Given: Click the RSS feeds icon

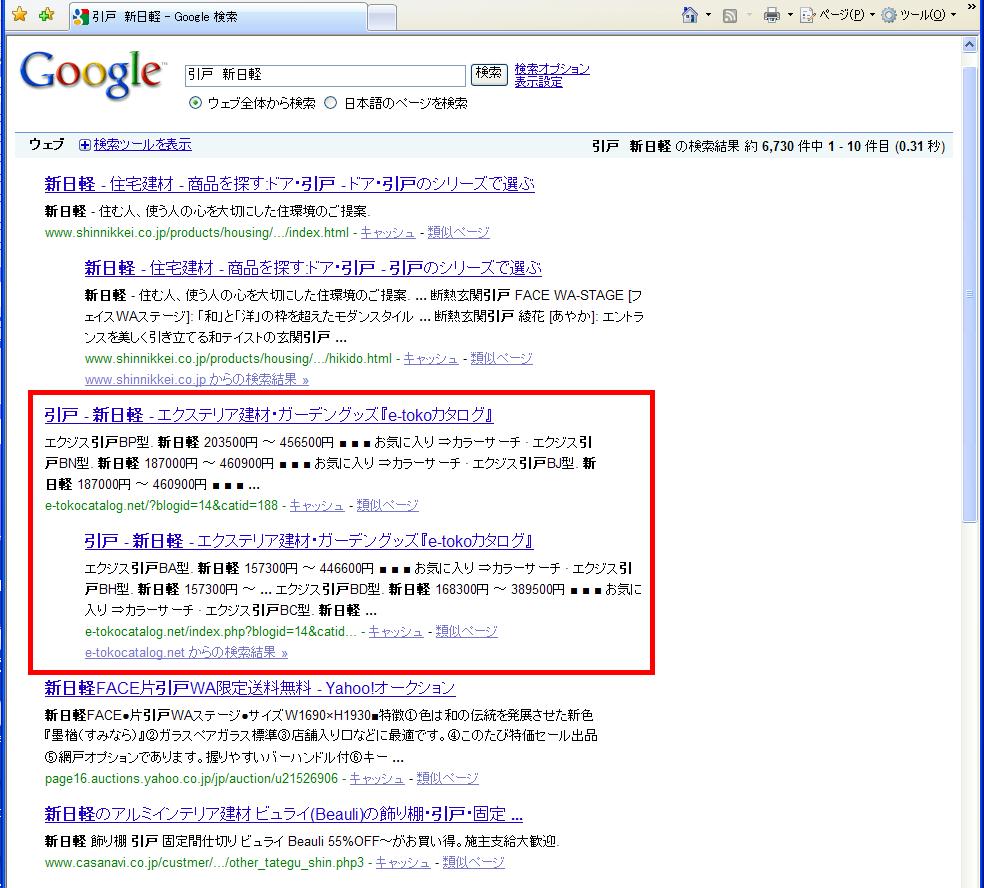Looking at the screenshot, I should tap(730, 15).
